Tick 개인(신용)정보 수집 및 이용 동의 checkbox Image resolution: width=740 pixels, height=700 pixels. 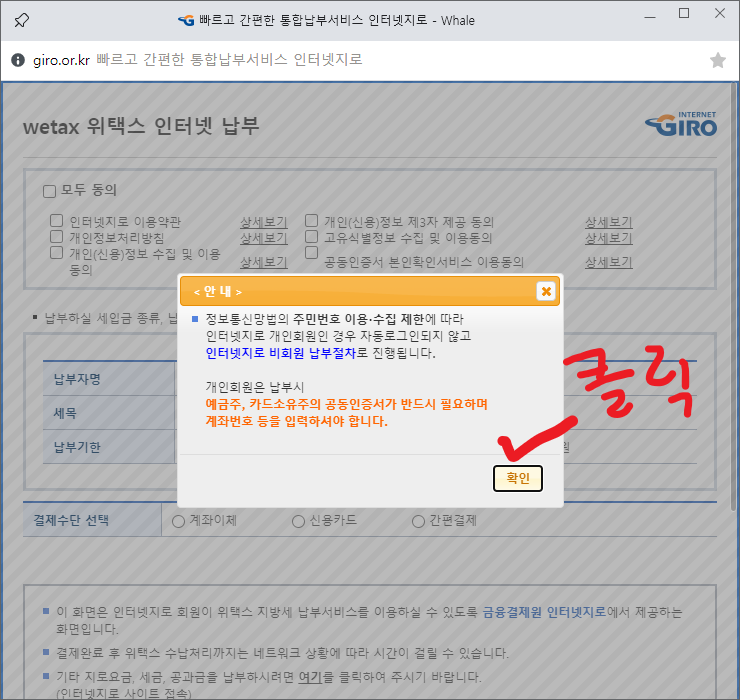(x=57, y=253)
